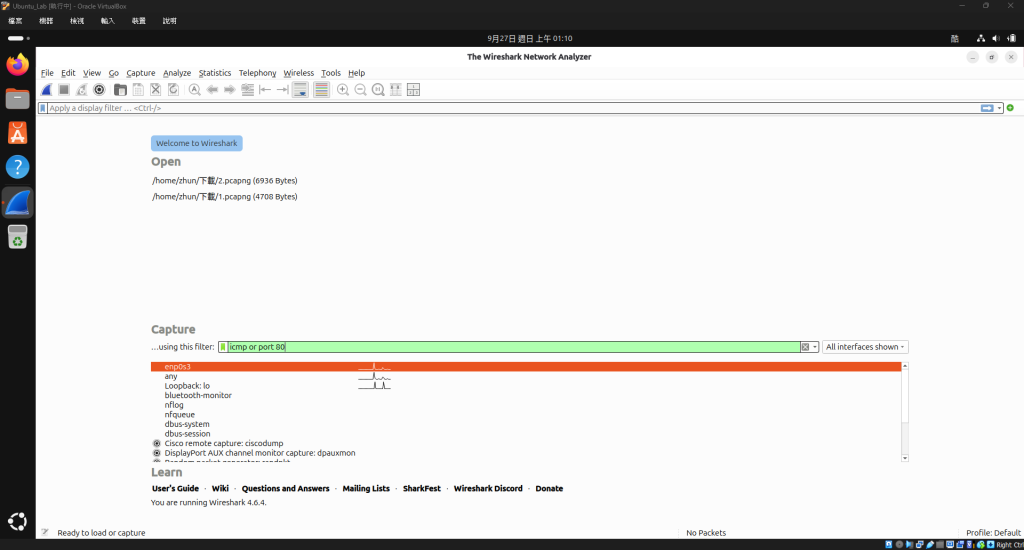
Task: Click the Stop capture toolbar icon
Action: (x=64, y=90)
